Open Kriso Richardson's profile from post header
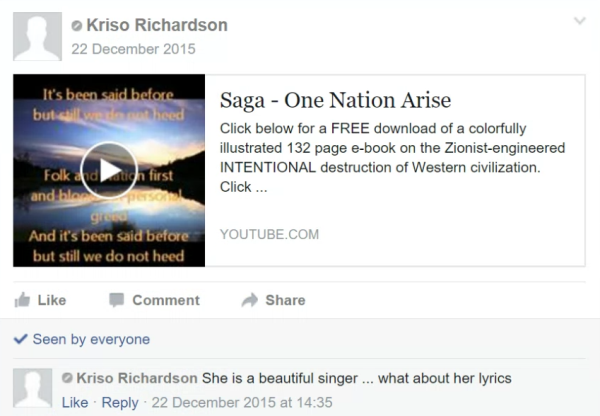This screenshot has height=416, width=600. [157, 25]
